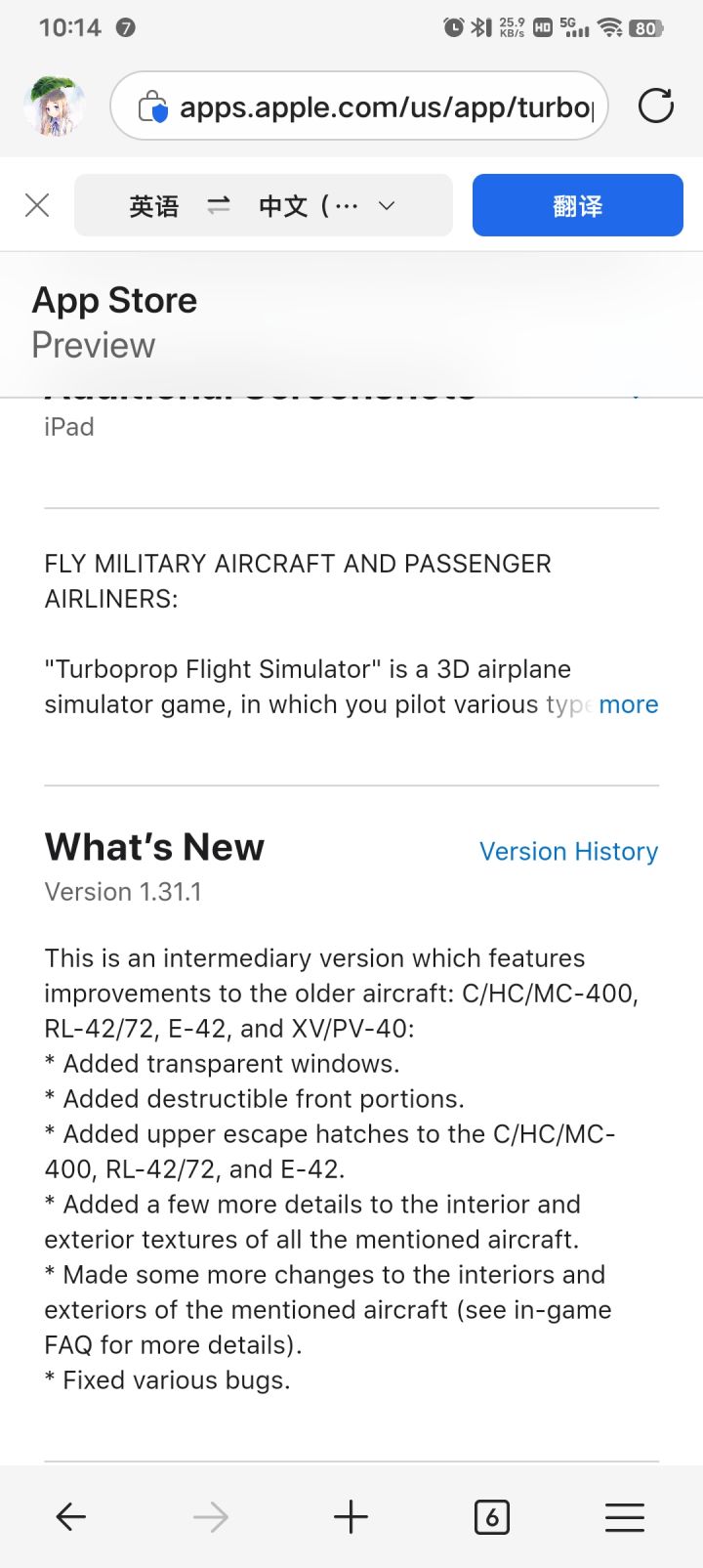Open the language chevron dropdown
The image size is (703, 1568).
click(387, 205)
